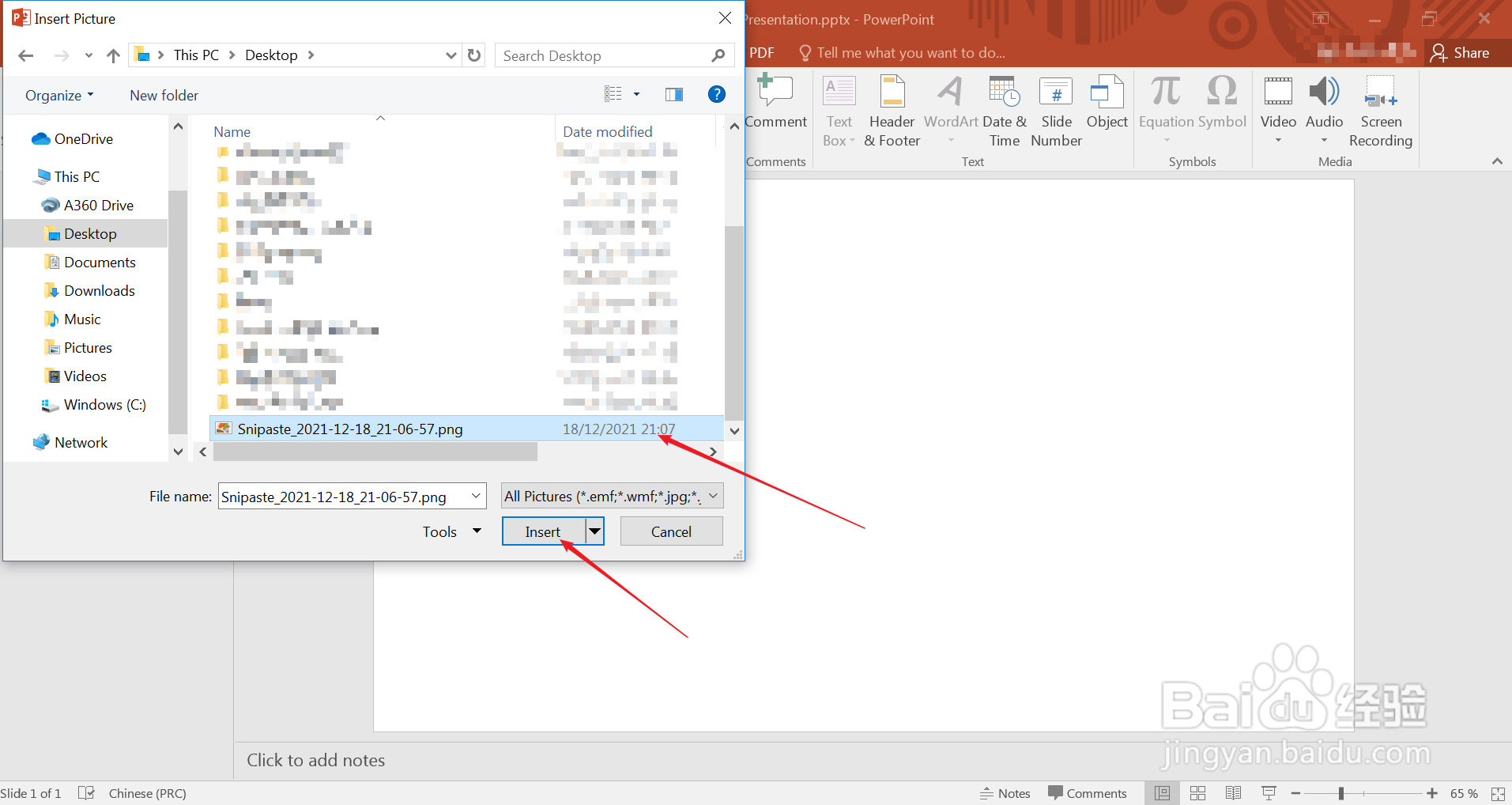Start a Screen Recording
Screen dimensions: 1512x805
1381,111
